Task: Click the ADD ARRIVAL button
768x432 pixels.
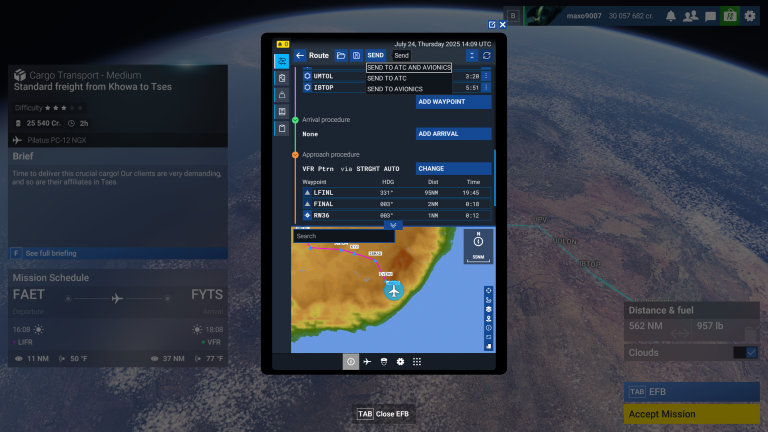Action: tap(454, 134)
